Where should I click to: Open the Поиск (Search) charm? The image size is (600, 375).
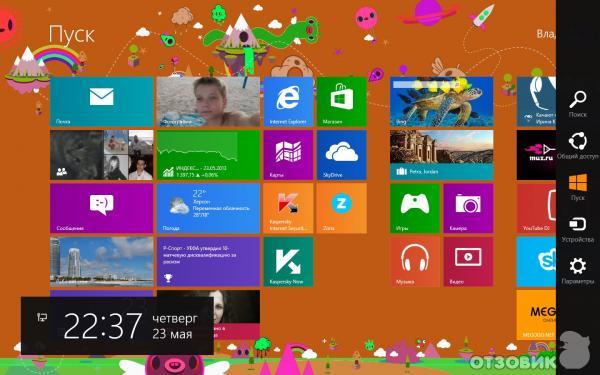point(578,103)
